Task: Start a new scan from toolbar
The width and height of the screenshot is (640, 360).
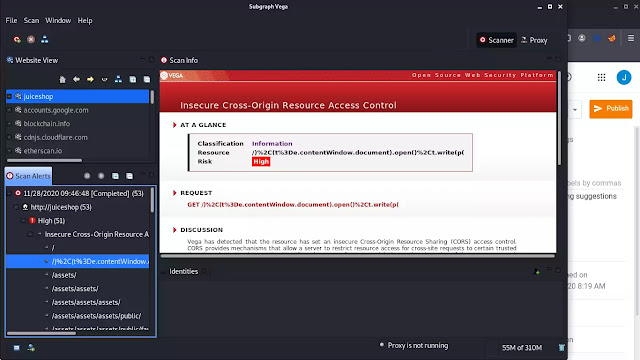Action: coord(17,40)
